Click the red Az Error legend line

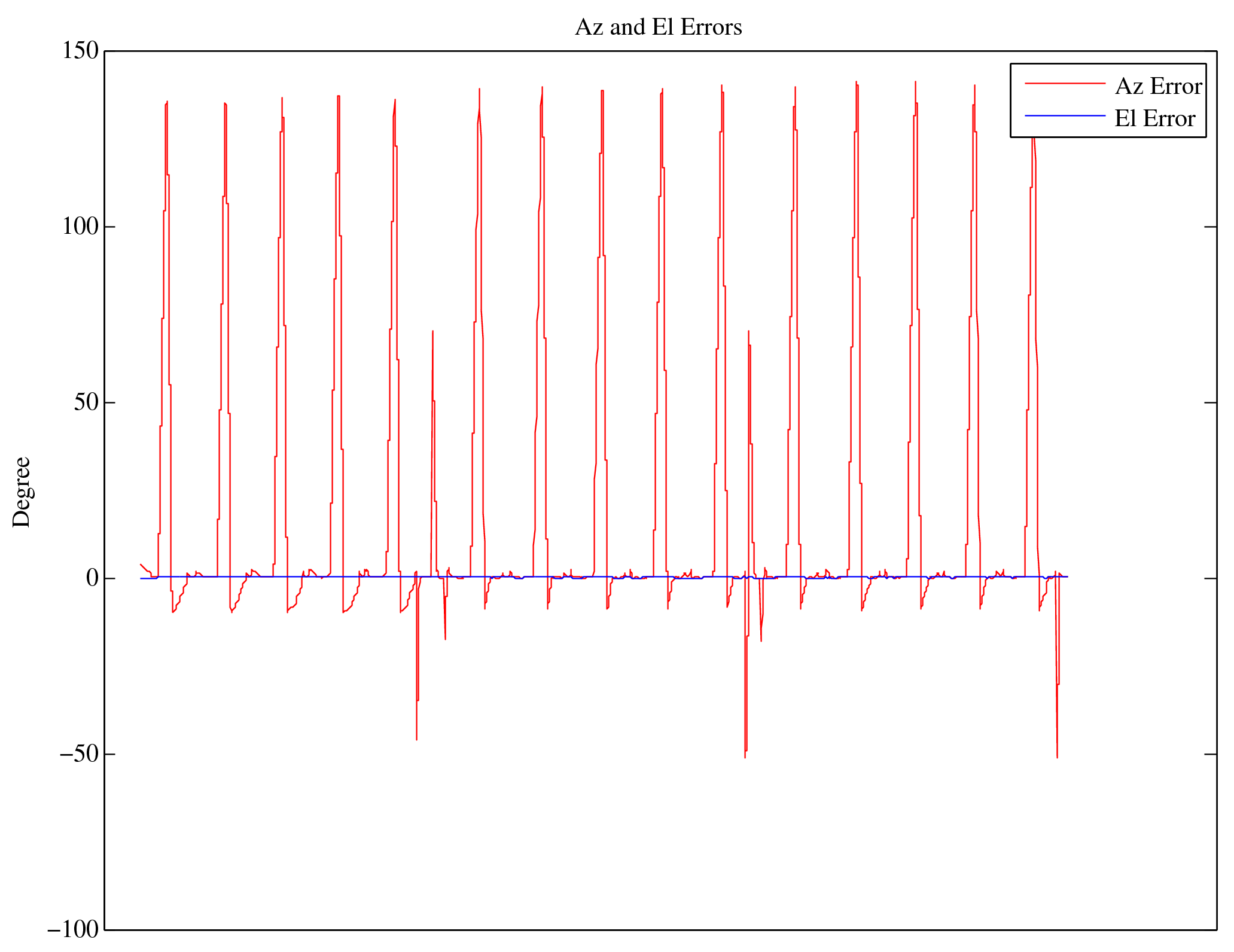1065,84
